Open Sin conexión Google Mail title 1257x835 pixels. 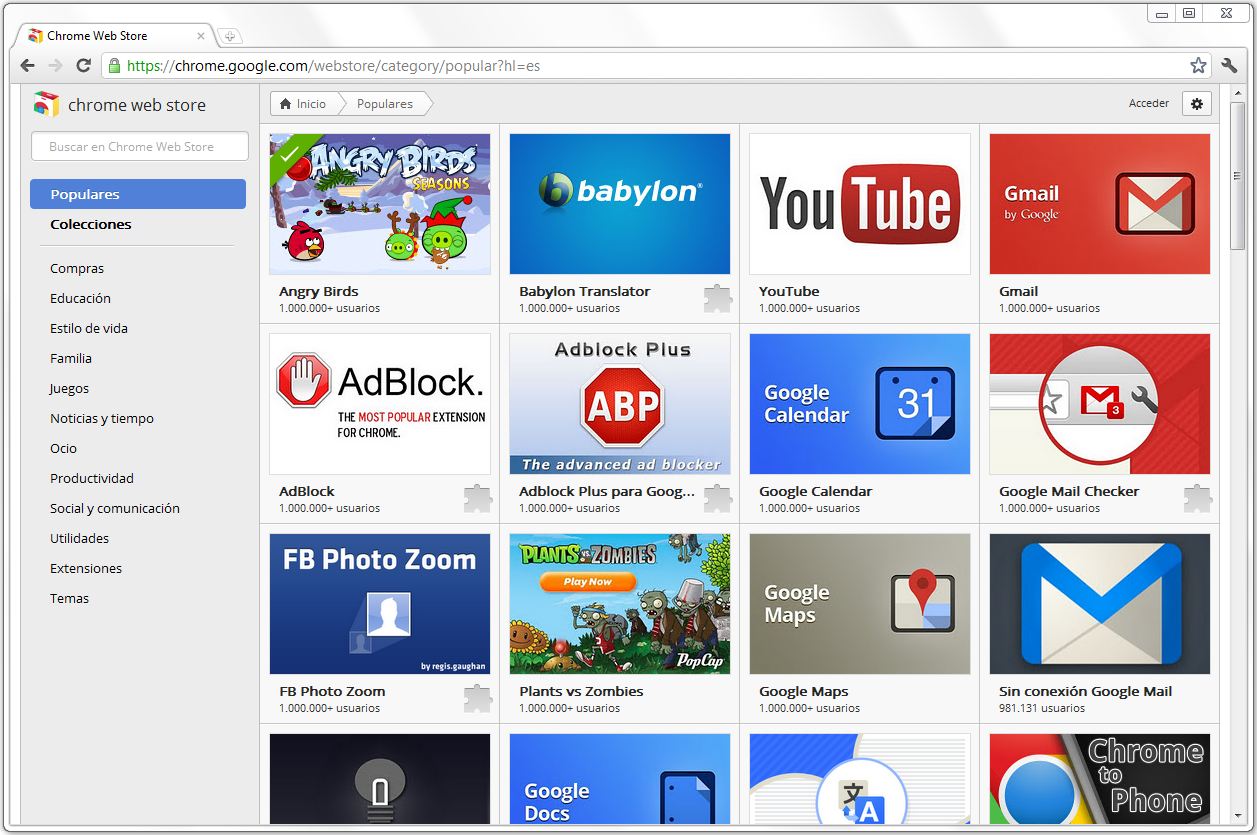1086,691
